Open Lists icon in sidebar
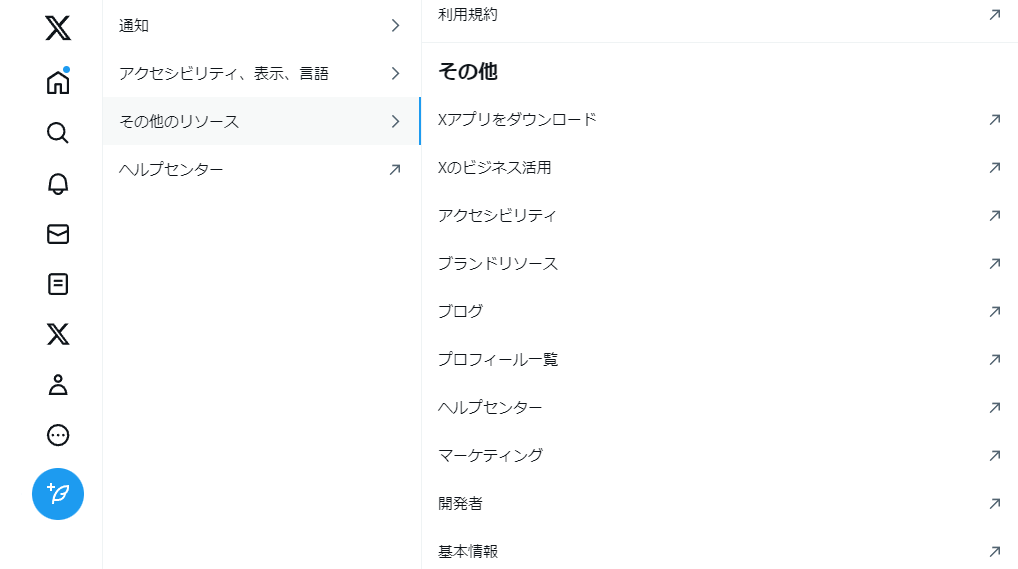1018x569 pixels. click(58, 284)
